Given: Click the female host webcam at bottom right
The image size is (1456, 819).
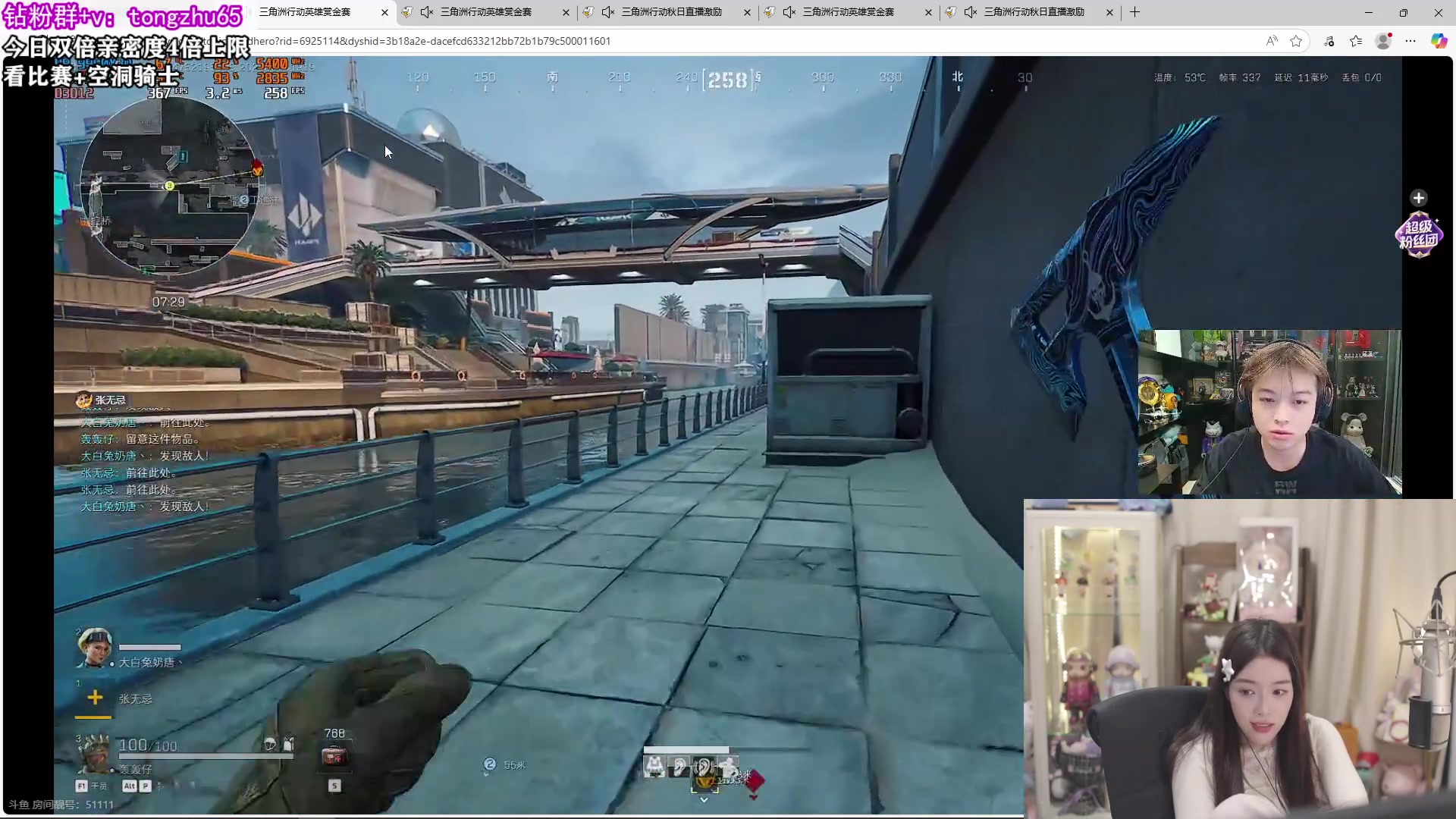Looking at the screenshot, I should point(1240,658).
